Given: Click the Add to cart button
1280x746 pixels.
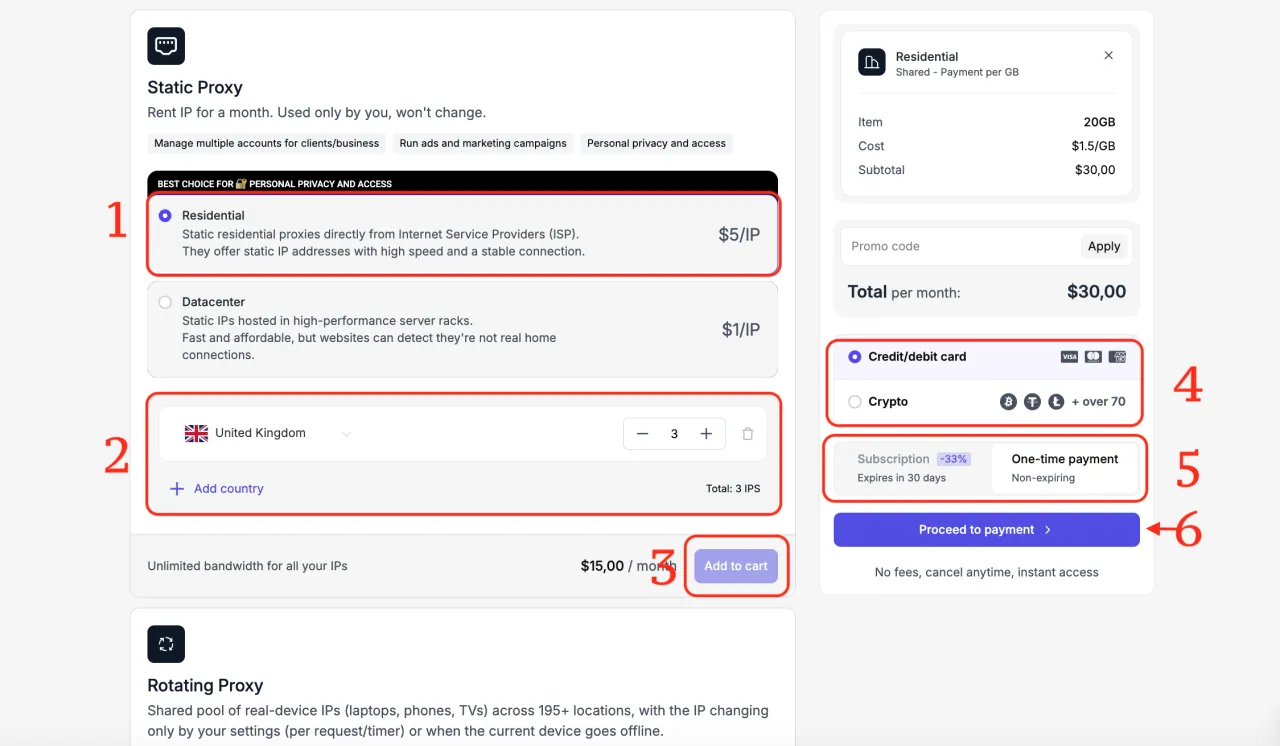Looking at the screenshot, I should point(736,566).
